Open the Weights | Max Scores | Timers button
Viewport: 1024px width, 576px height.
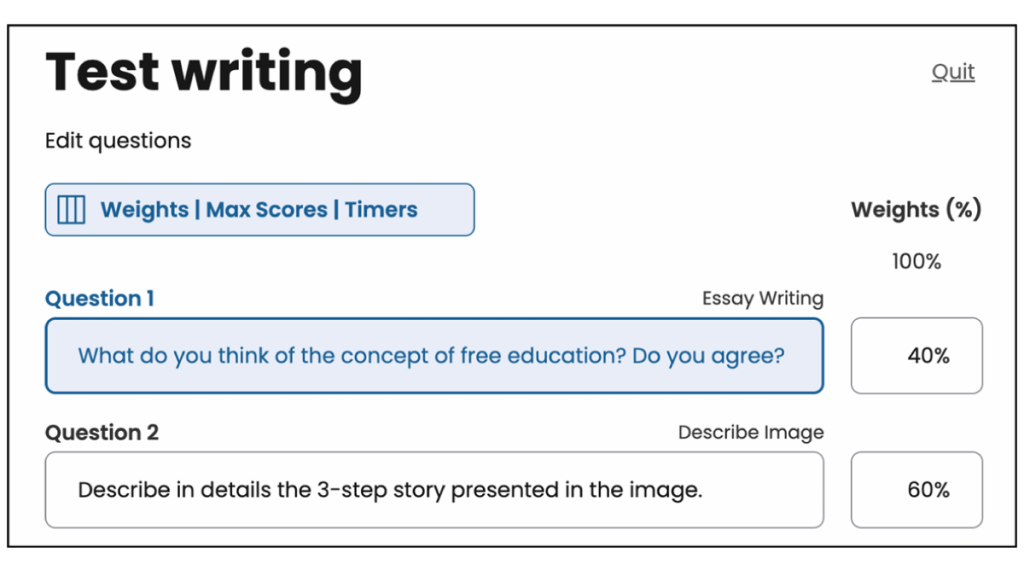(x=259, y=210)
